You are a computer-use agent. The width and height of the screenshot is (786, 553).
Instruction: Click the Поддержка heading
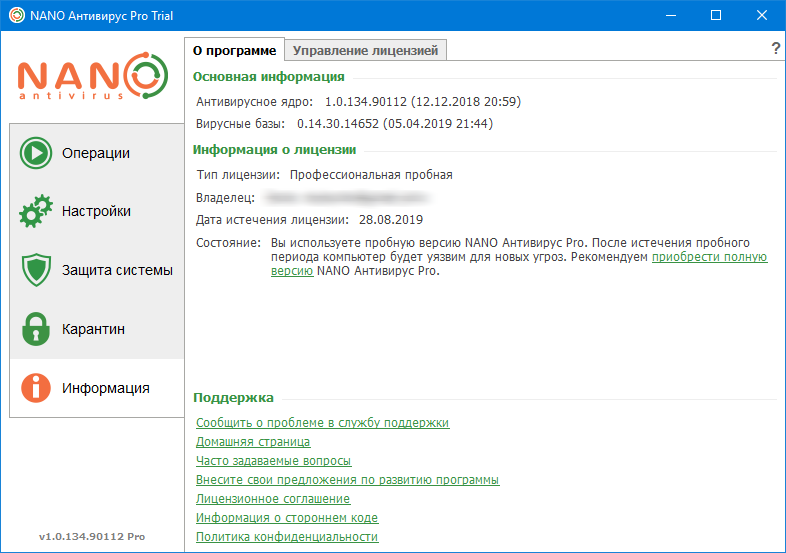(233, 398)
